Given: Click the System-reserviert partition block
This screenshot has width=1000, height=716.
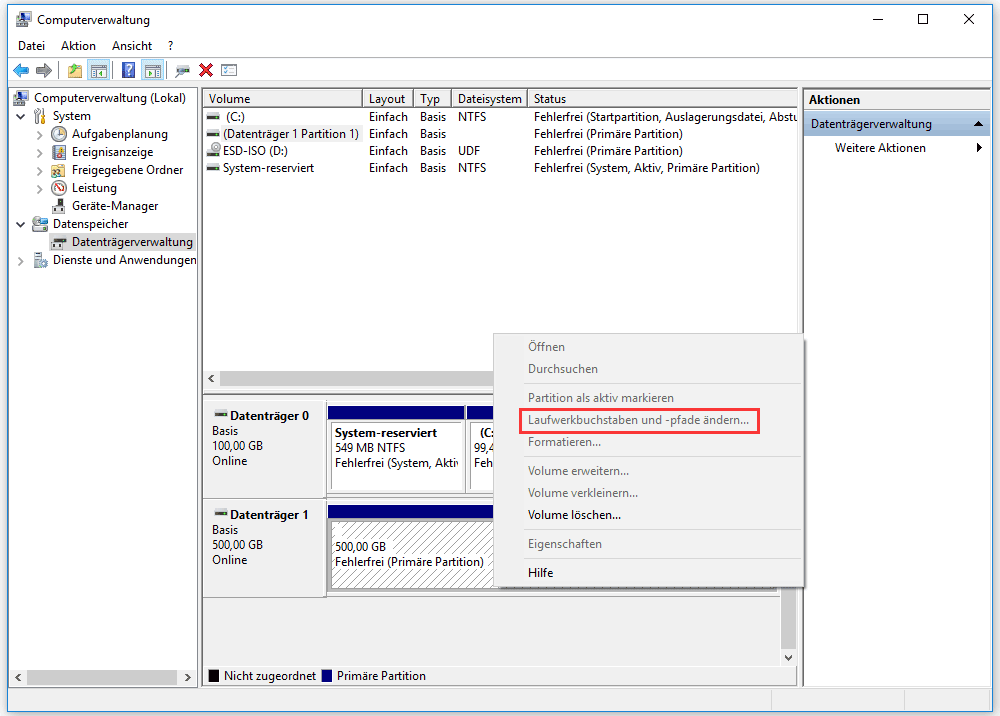Looking at the screenshot, I should pyautogui.click(x=396, y=455).
